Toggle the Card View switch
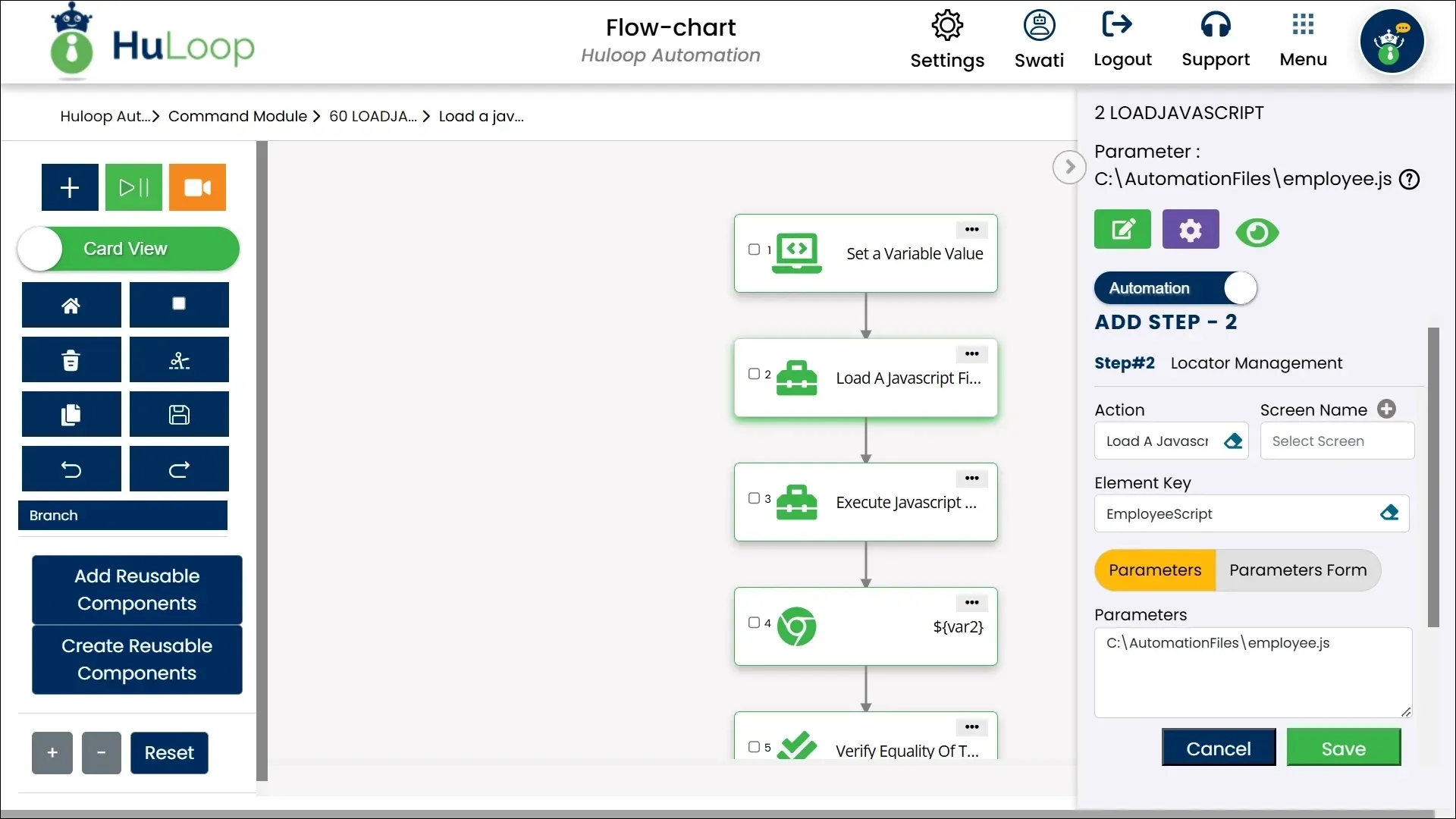Viewport: 1456px width, 819px height. (x=127, y=249)
